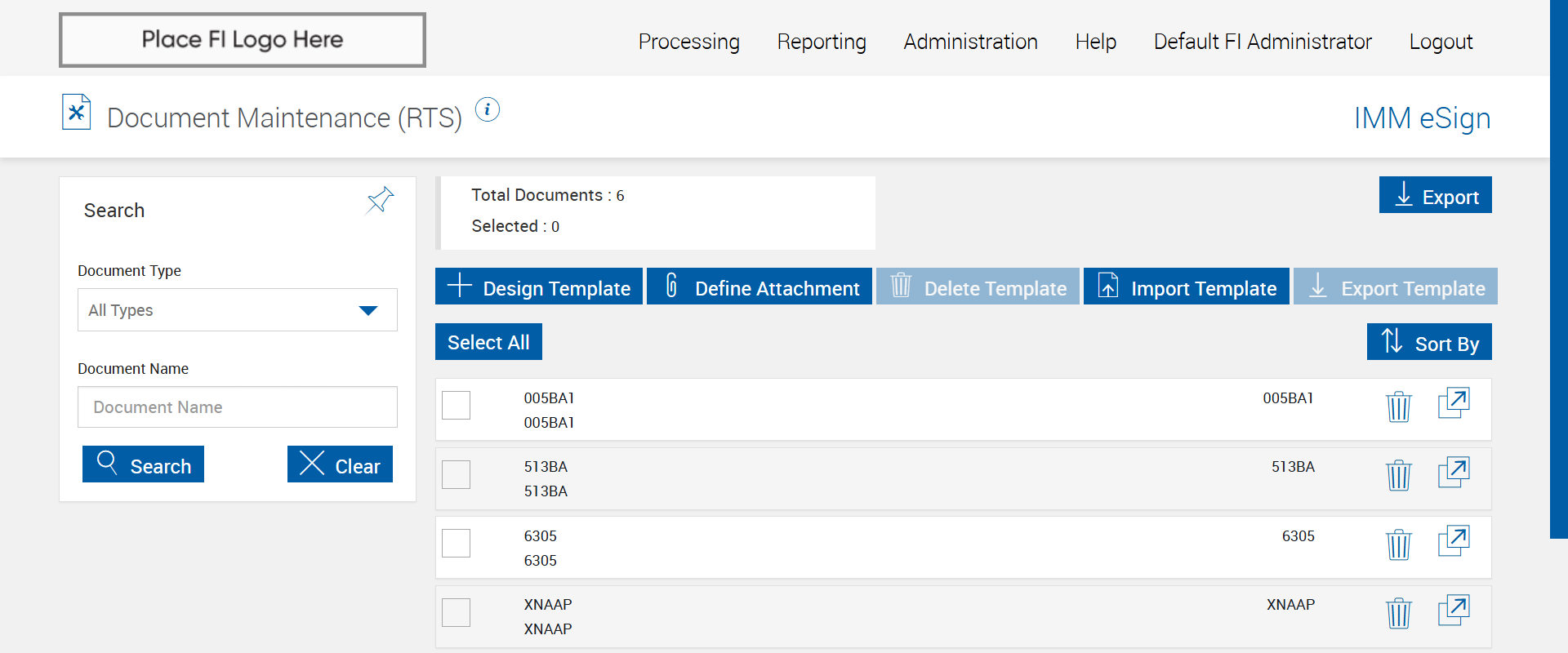Open the Reporting menu
This screenshot has width=1568, height=653.
click(822, 42)
